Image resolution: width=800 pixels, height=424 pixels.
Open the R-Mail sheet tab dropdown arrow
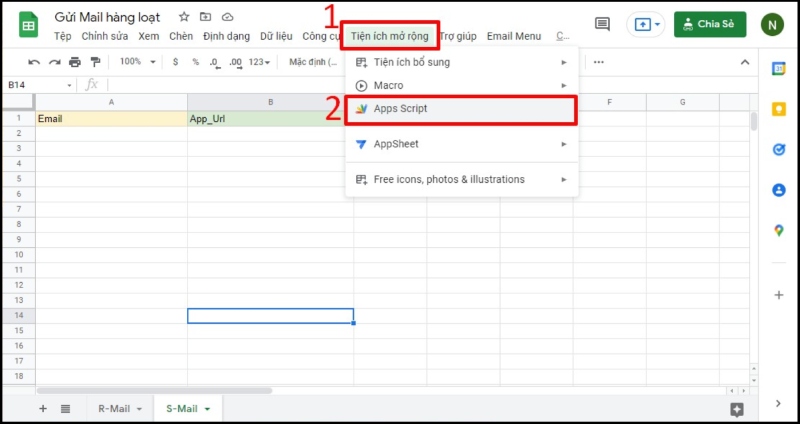[139, 409]
